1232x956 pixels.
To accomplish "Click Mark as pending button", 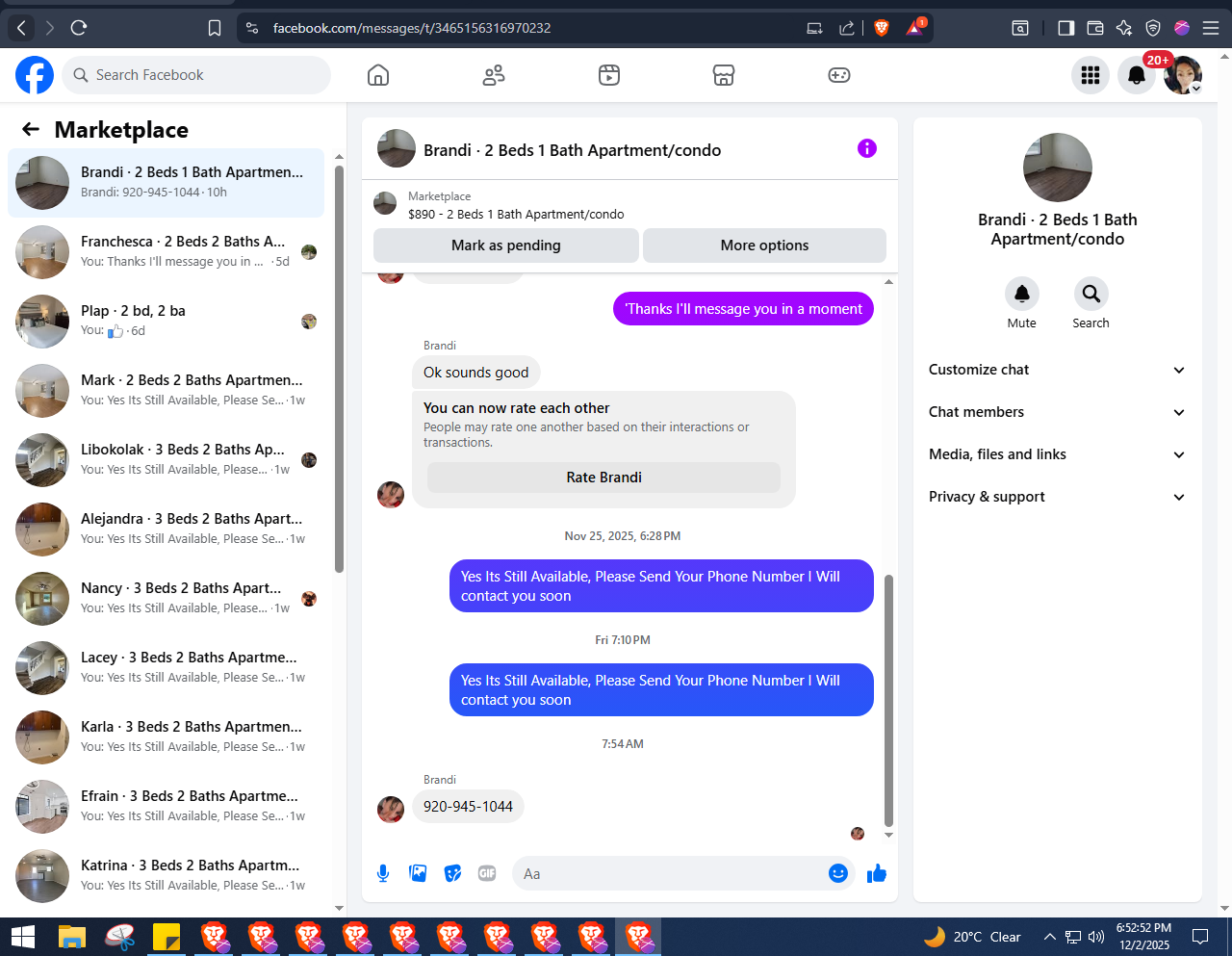I will pos(506,245).
